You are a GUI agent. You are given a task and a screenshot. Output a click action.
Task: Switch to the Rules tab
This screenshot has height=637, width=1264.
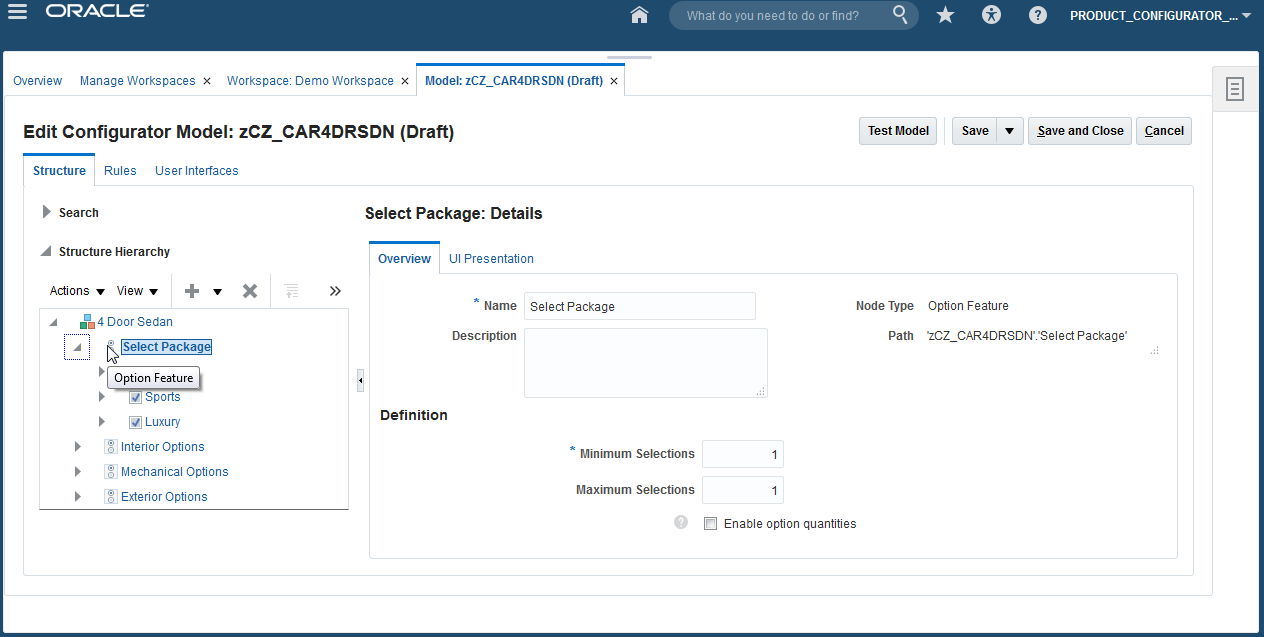coord(120,170)
